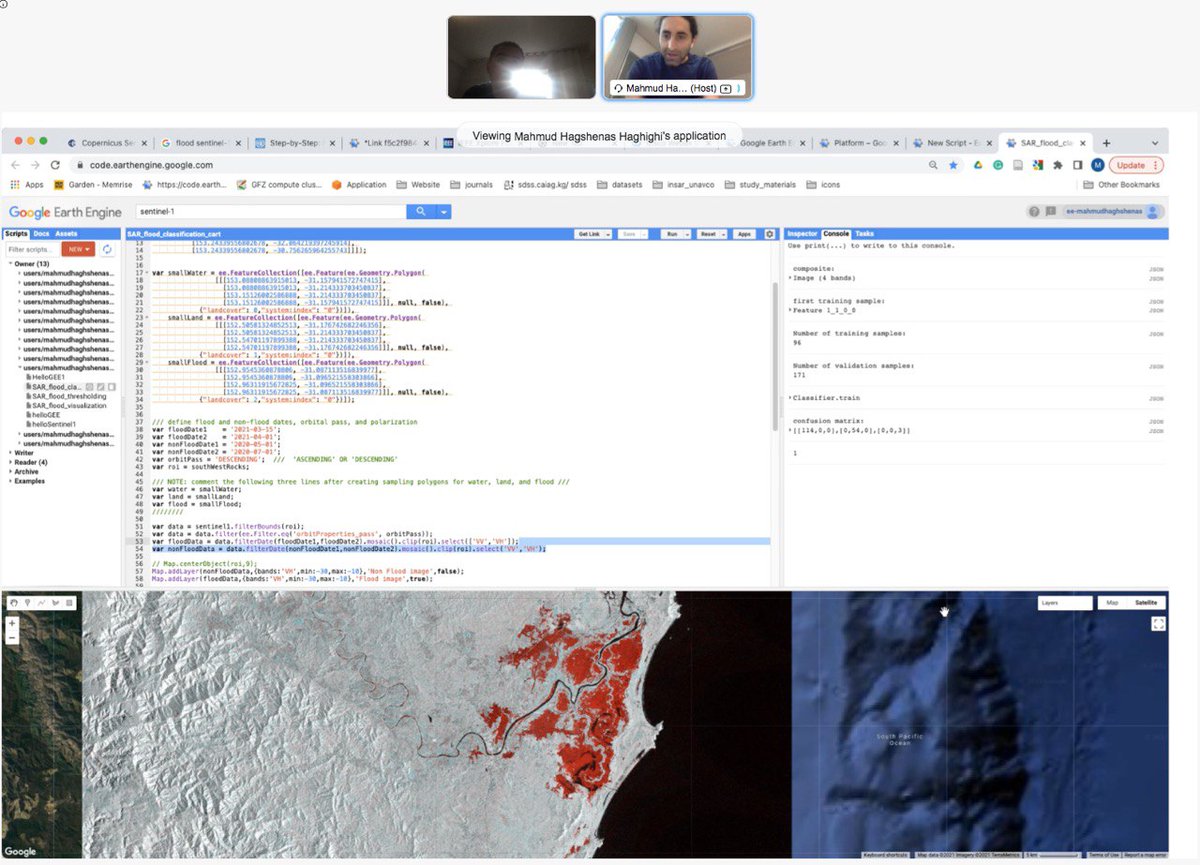Open the datasets bookmark folder

click(x=621, y=184)
